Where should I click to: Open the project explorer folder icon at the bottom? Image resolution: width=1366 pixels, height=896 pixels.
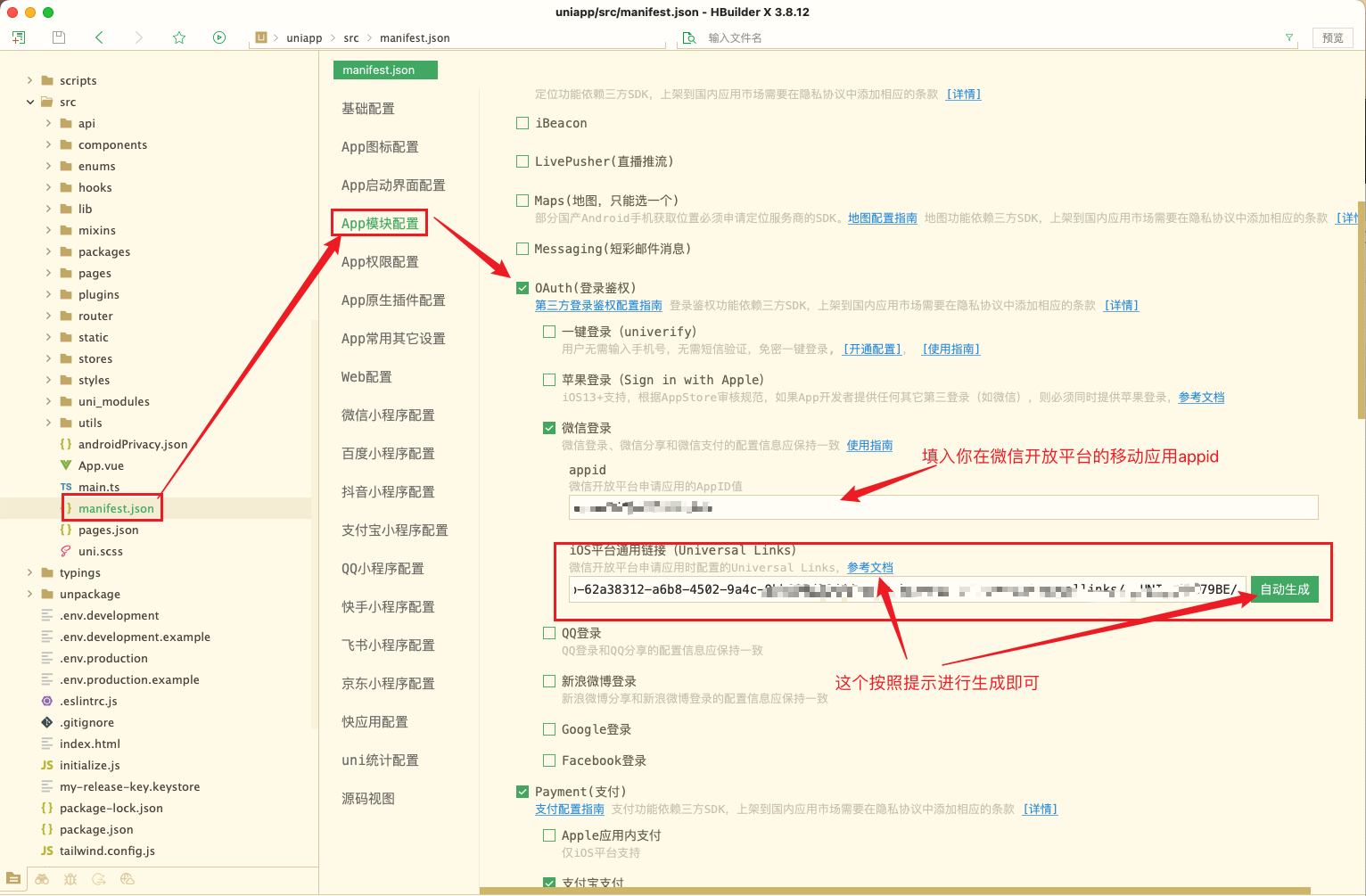(x=13, y=878)
